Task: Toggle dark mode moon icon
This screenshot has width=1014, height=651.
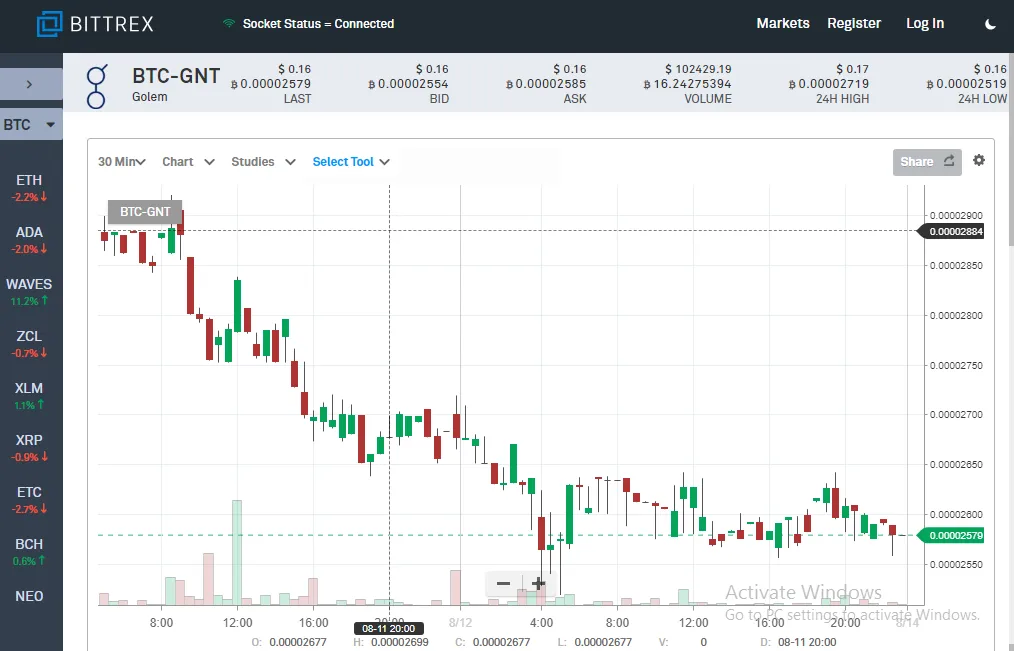Action: 990,24
